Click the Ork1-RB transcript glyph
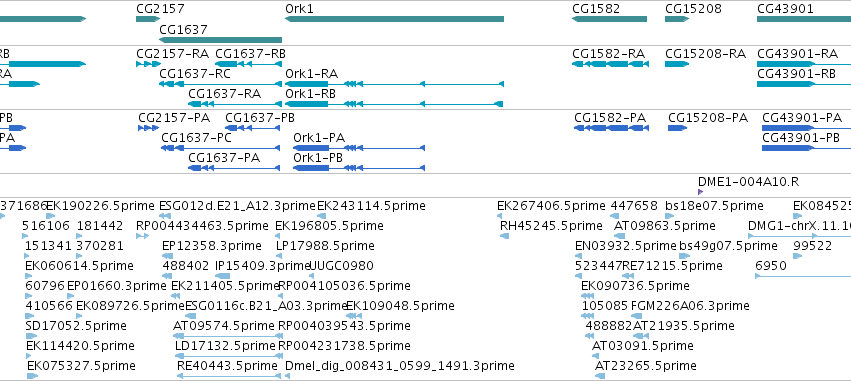 [395, 104]
